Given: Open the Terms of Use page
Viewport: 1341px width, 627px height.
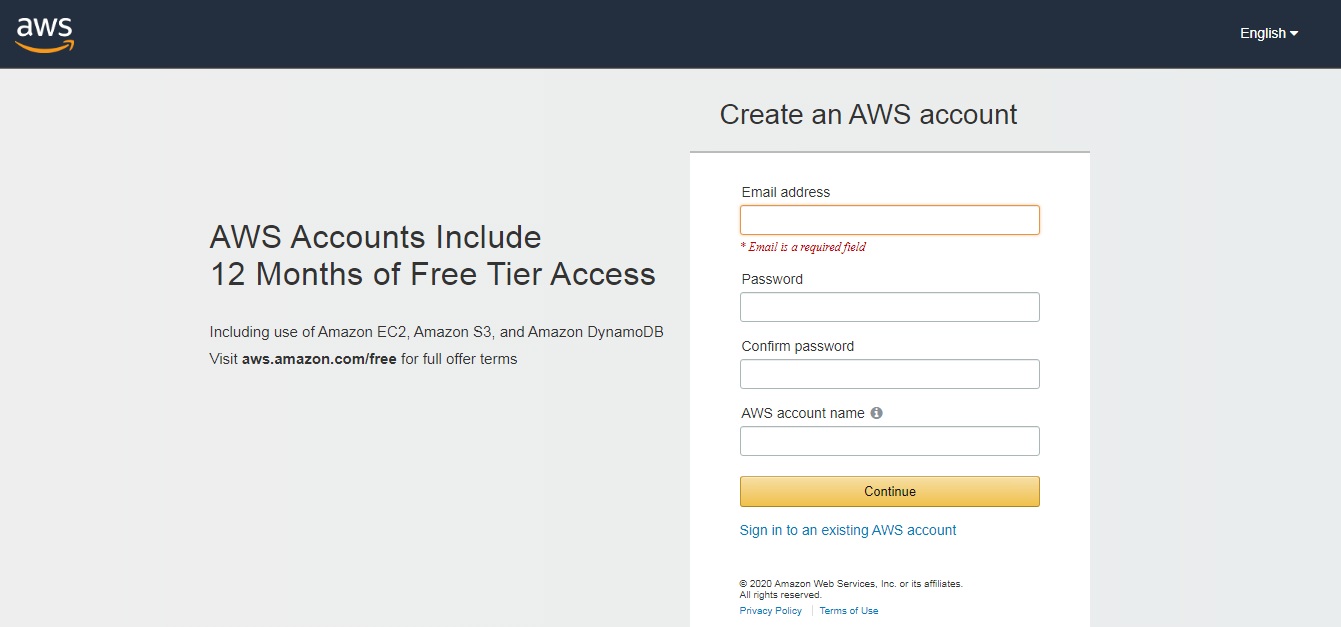Looking at the screenshot, I should point(848,610).
